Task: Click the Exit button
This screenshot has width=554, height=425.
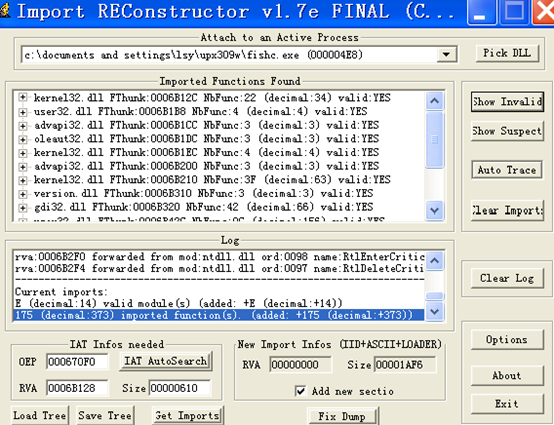Action: coord(507,404)
